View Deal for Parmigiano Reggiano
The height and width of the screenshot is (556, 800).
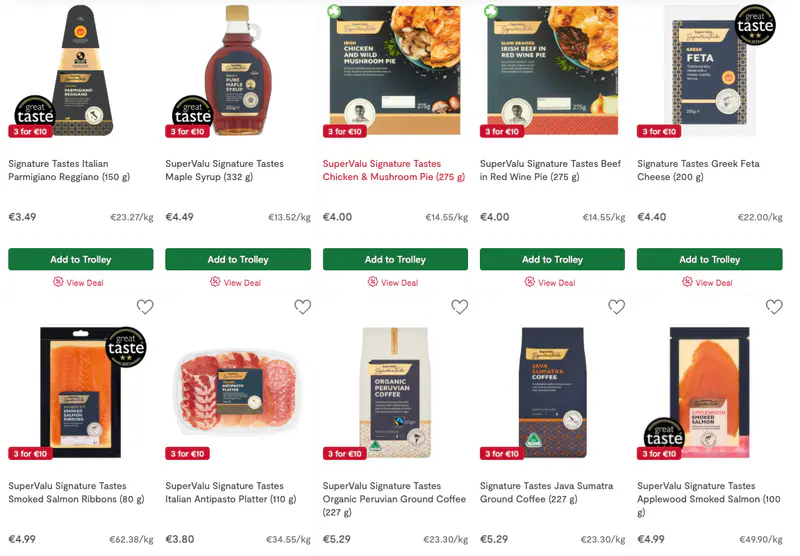pos(79,282)
